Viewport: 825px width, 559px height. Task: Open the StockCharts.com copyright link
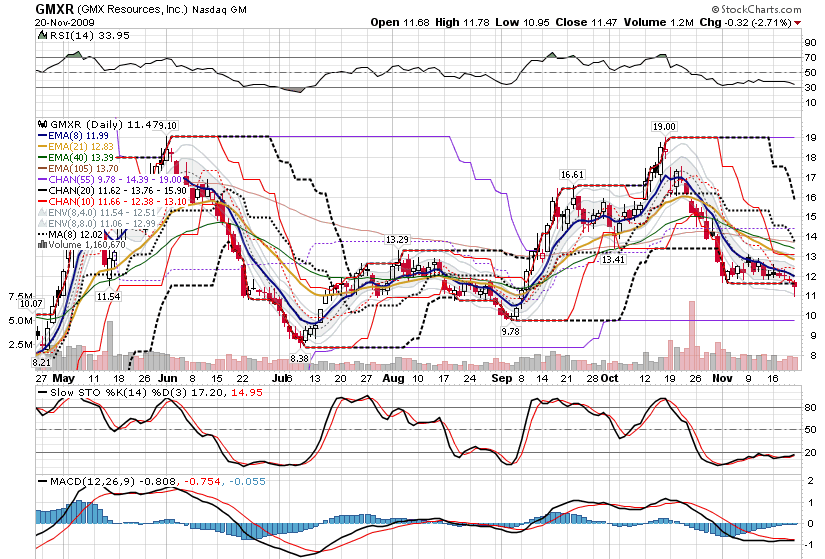[x=757, y=9]
